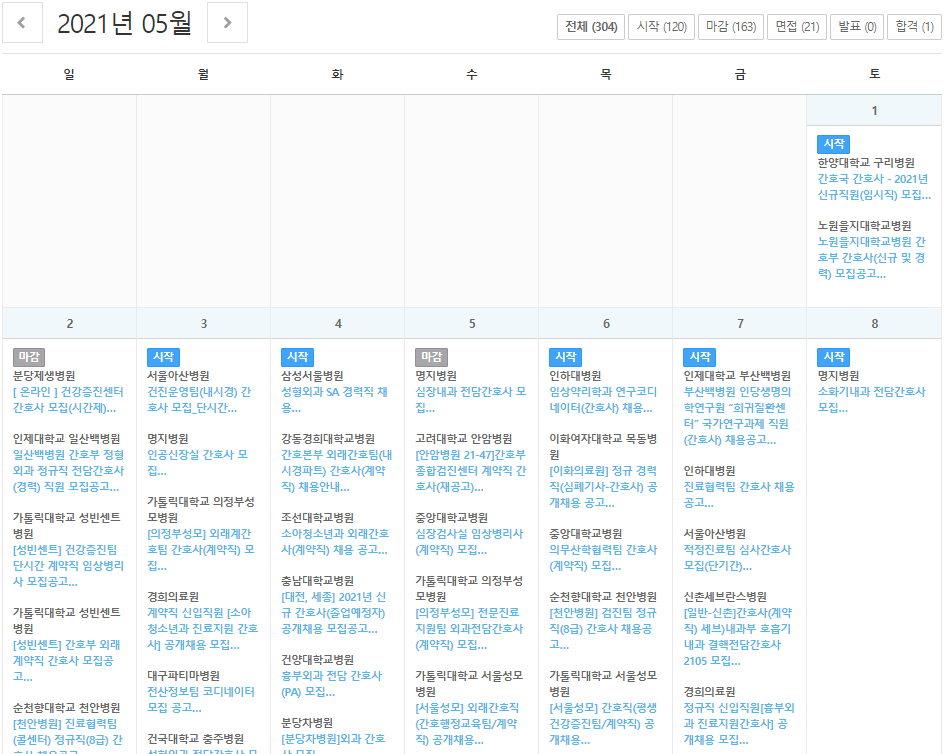Open 강동경희대학교병원 외래간호팀 간호사 link
This screenshot has width=945, height=754.
point(337,471)
